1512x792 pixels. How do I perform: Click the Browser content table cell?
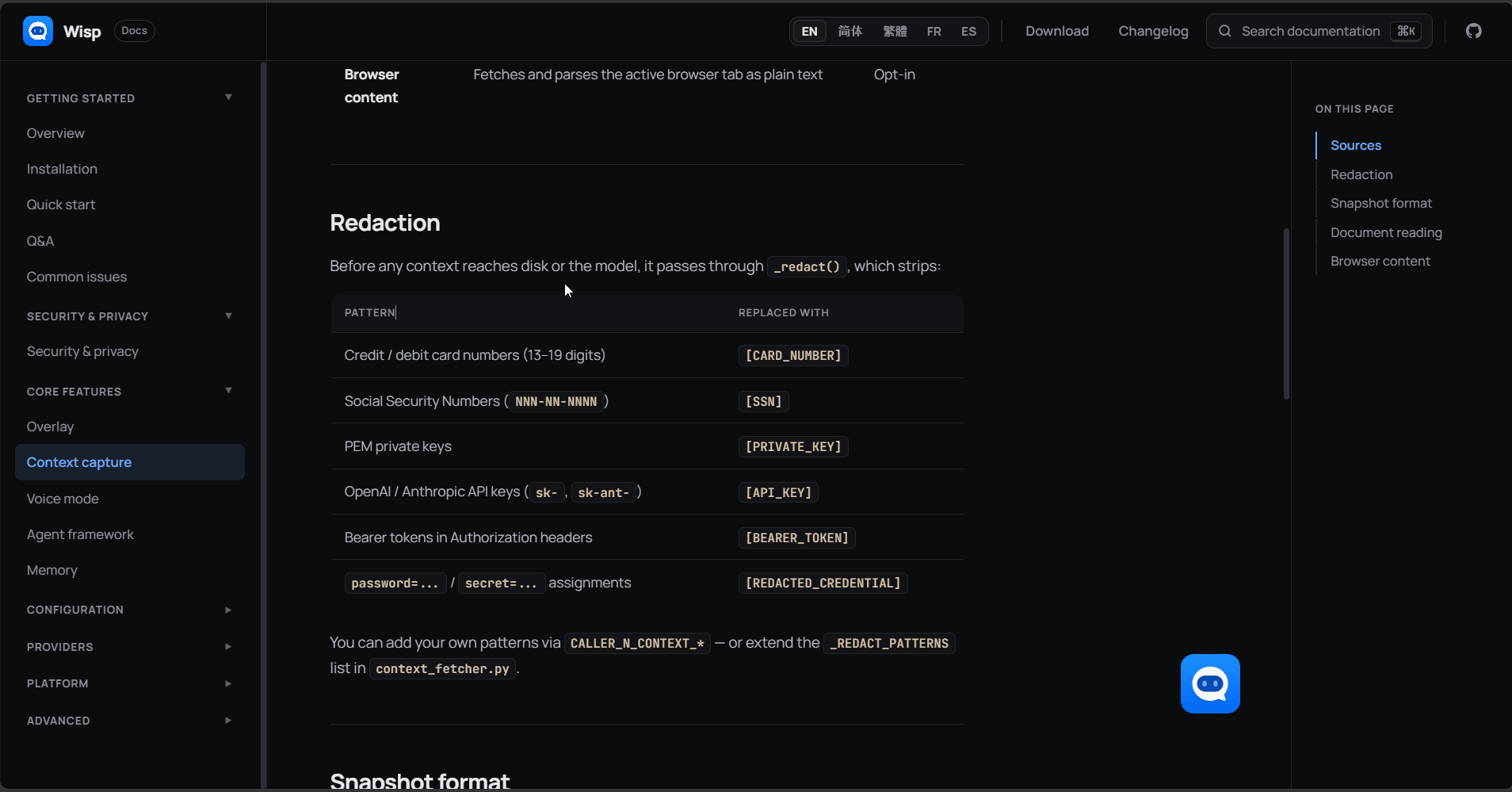(x=372, y=86)
